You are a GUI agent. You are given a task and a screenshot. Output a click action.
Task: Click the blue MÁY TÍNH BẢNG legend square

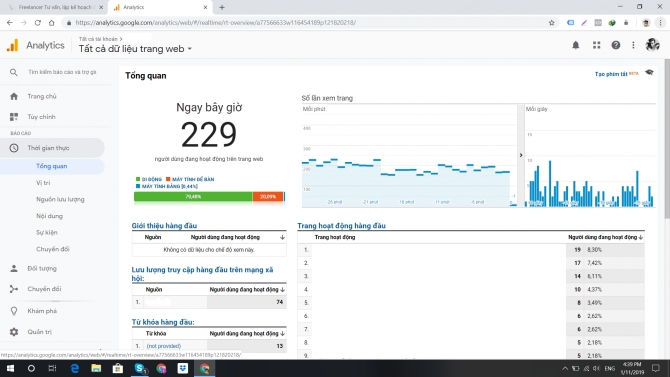138,186
